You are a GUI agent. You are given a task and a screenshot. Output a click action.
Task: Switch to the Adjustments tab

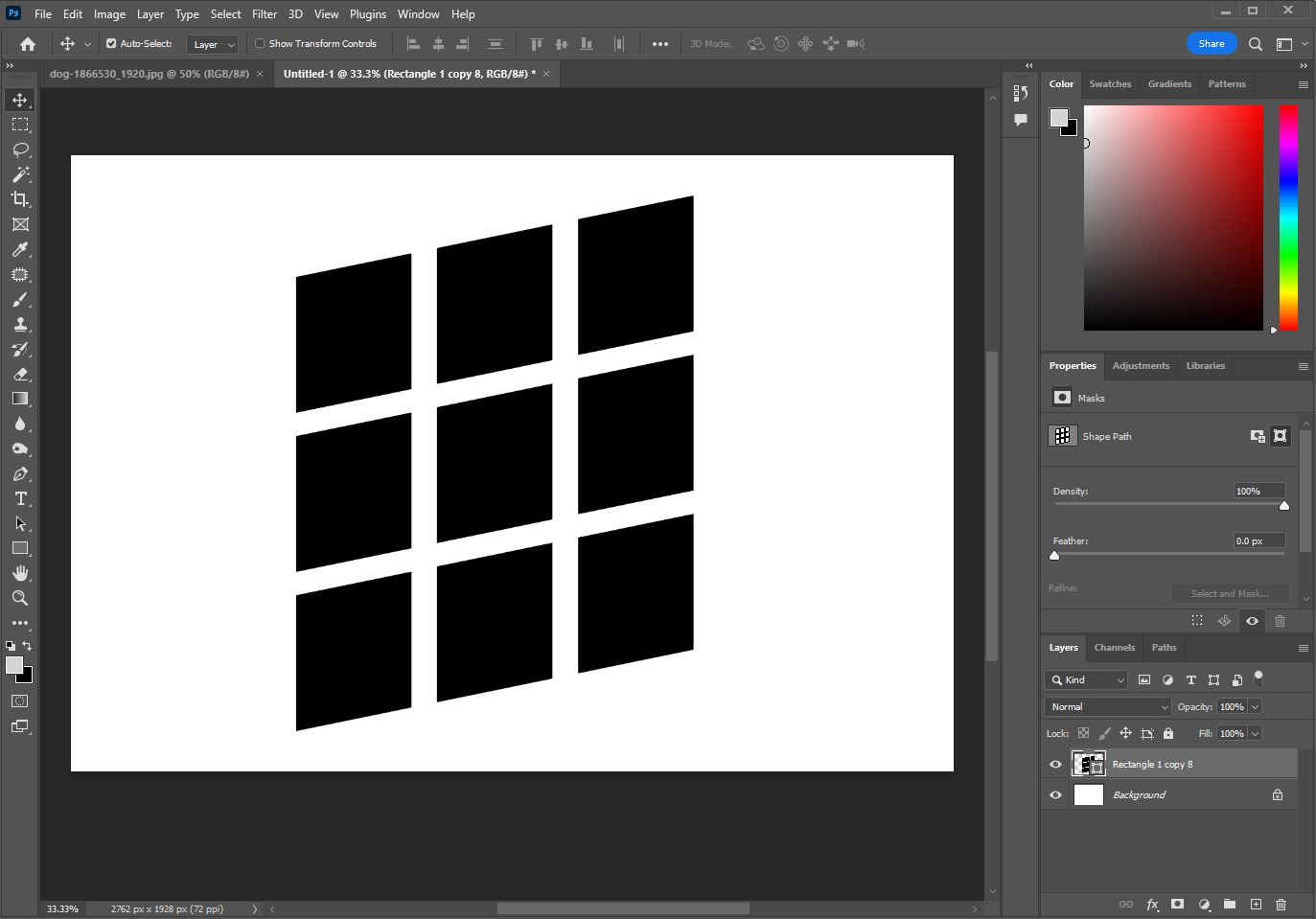click(x=1141, y=366)
